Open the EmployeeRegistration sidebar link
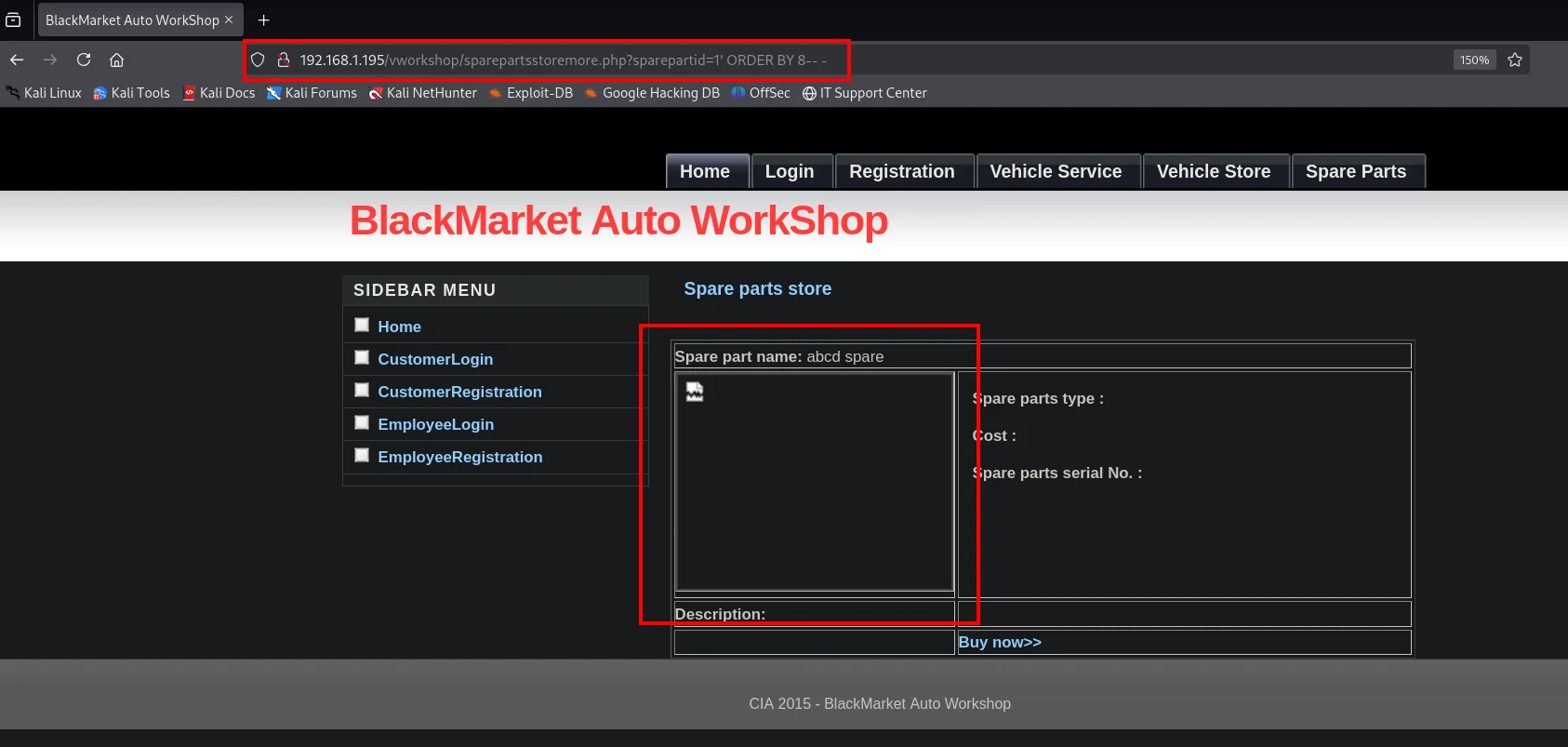Screen dimensions: 1568x747 (x=460, y=457)
